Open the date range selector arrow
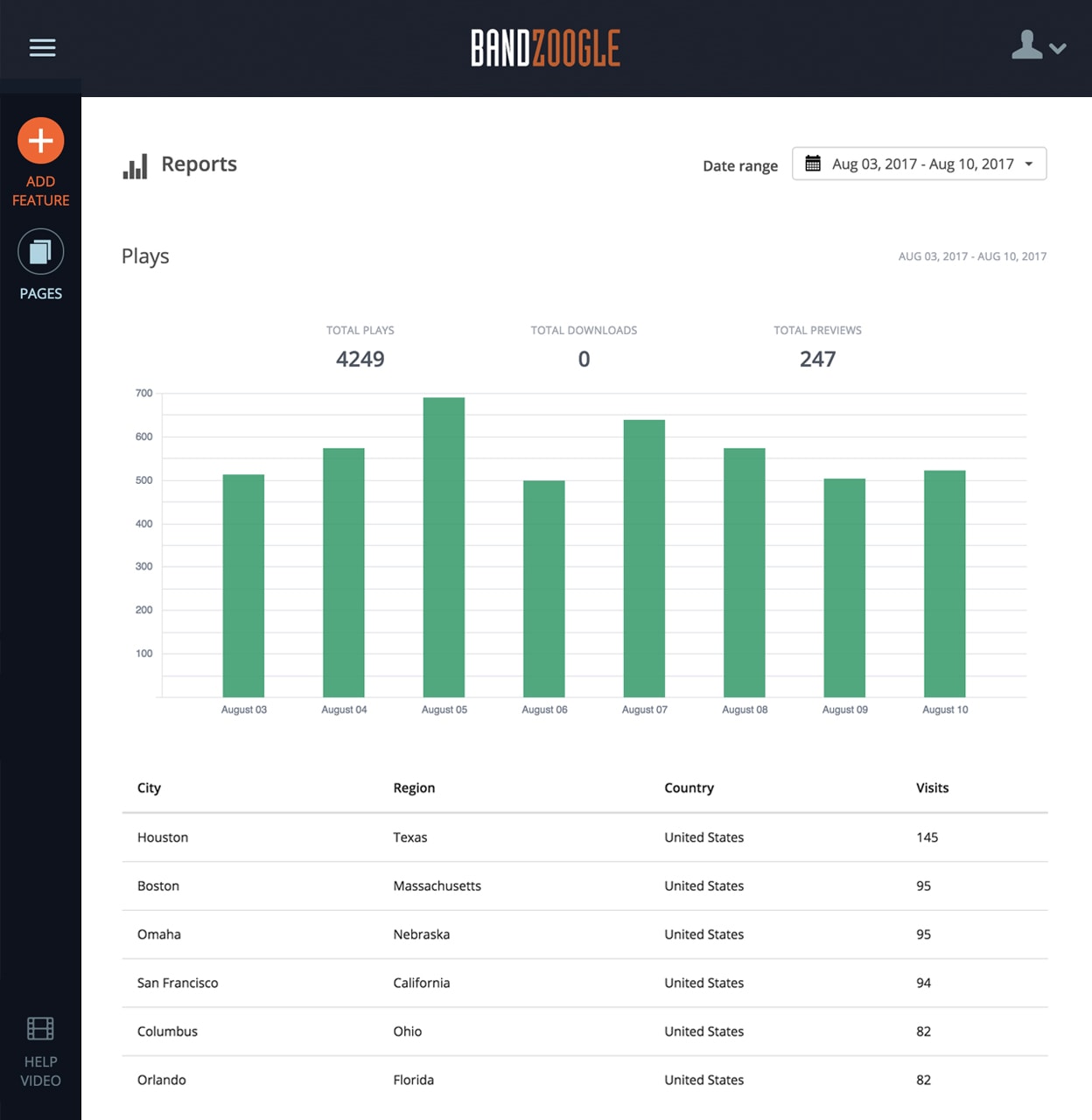Screen dimensions: 1092x1120 point(1029,164)
